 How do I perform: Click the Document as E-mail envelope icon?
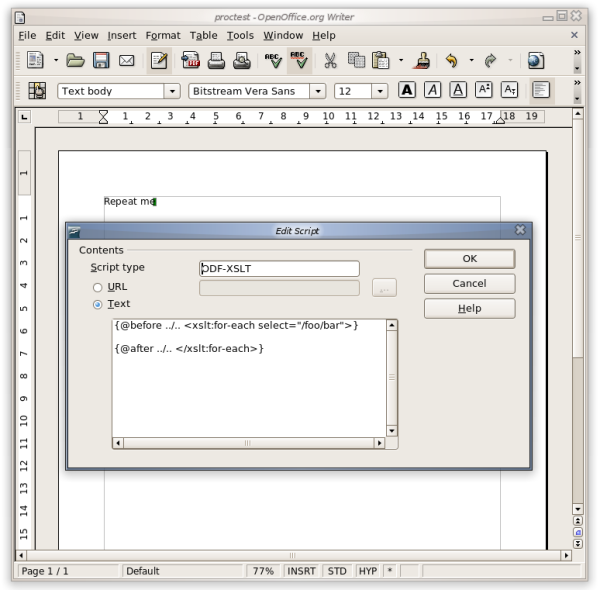(126, 60)
